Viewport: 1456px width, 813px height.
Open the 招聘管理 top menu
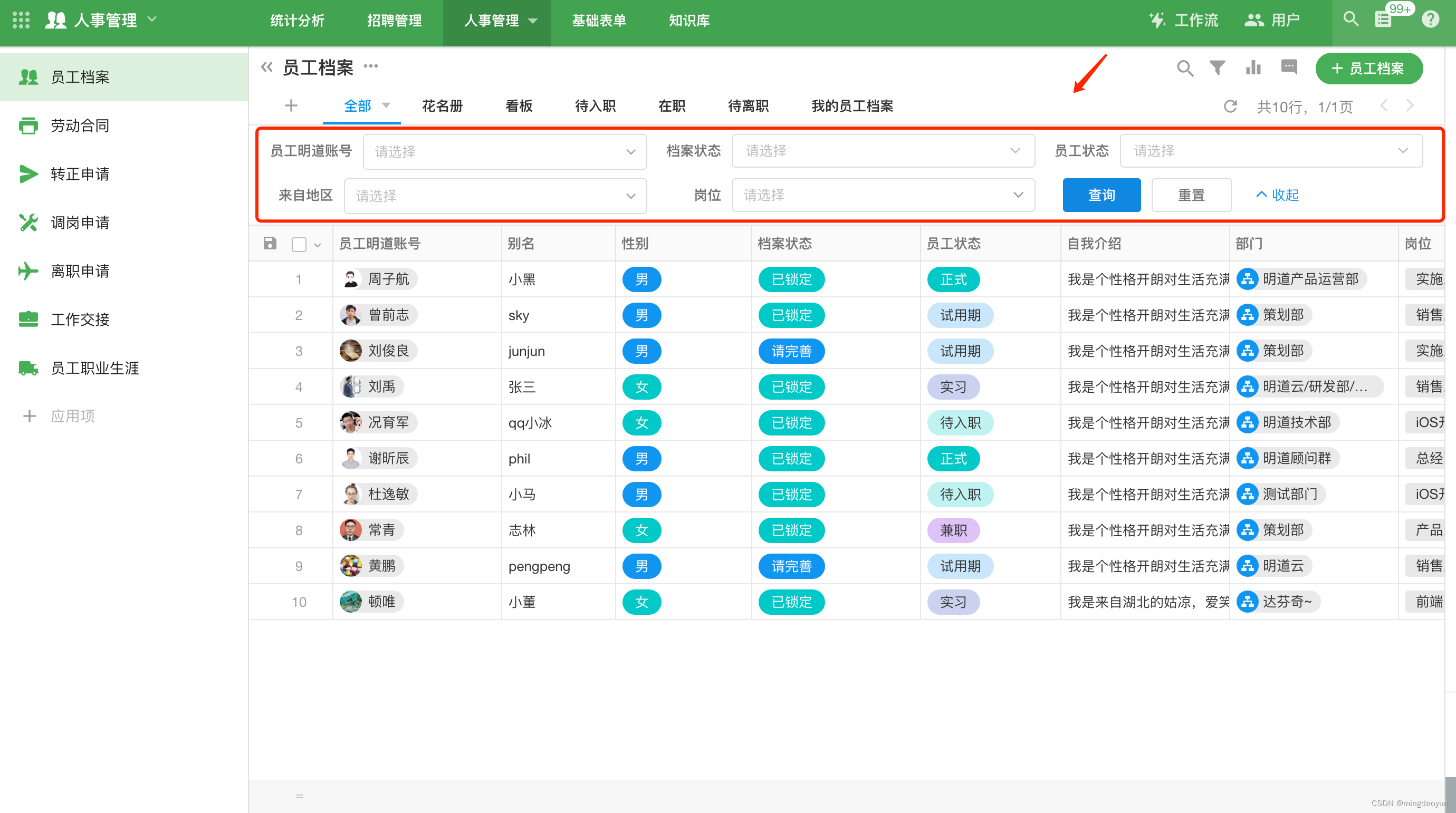tap(394, 21)
